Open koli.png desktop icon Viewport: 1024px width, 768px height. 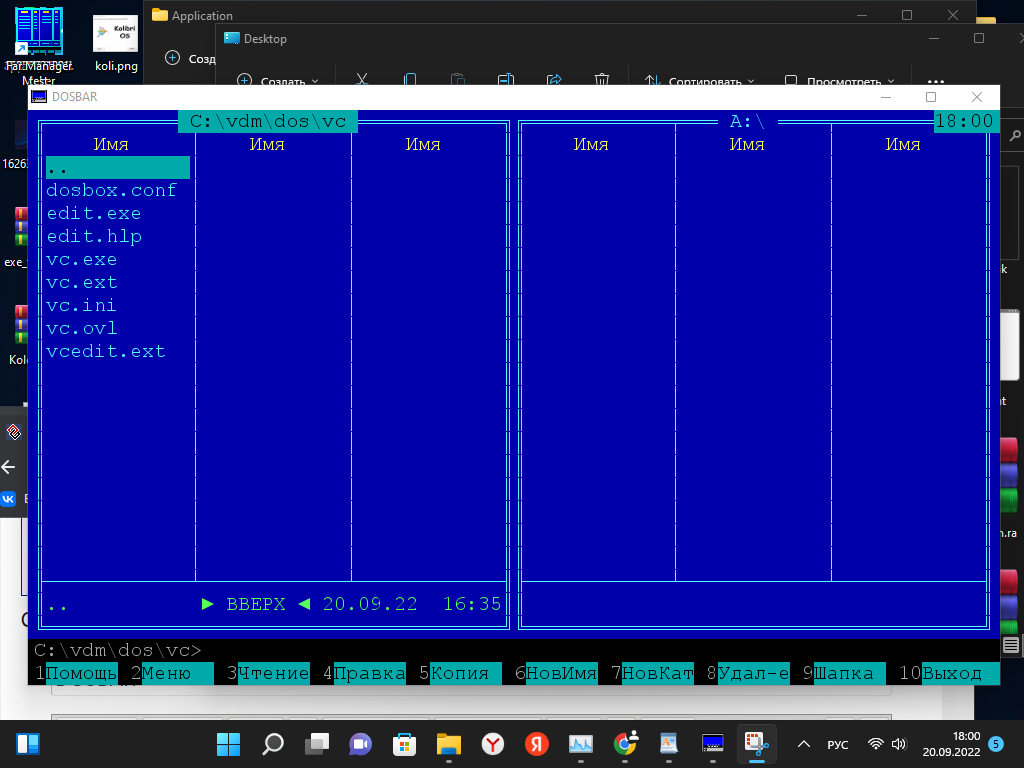(x=116, y=42)
